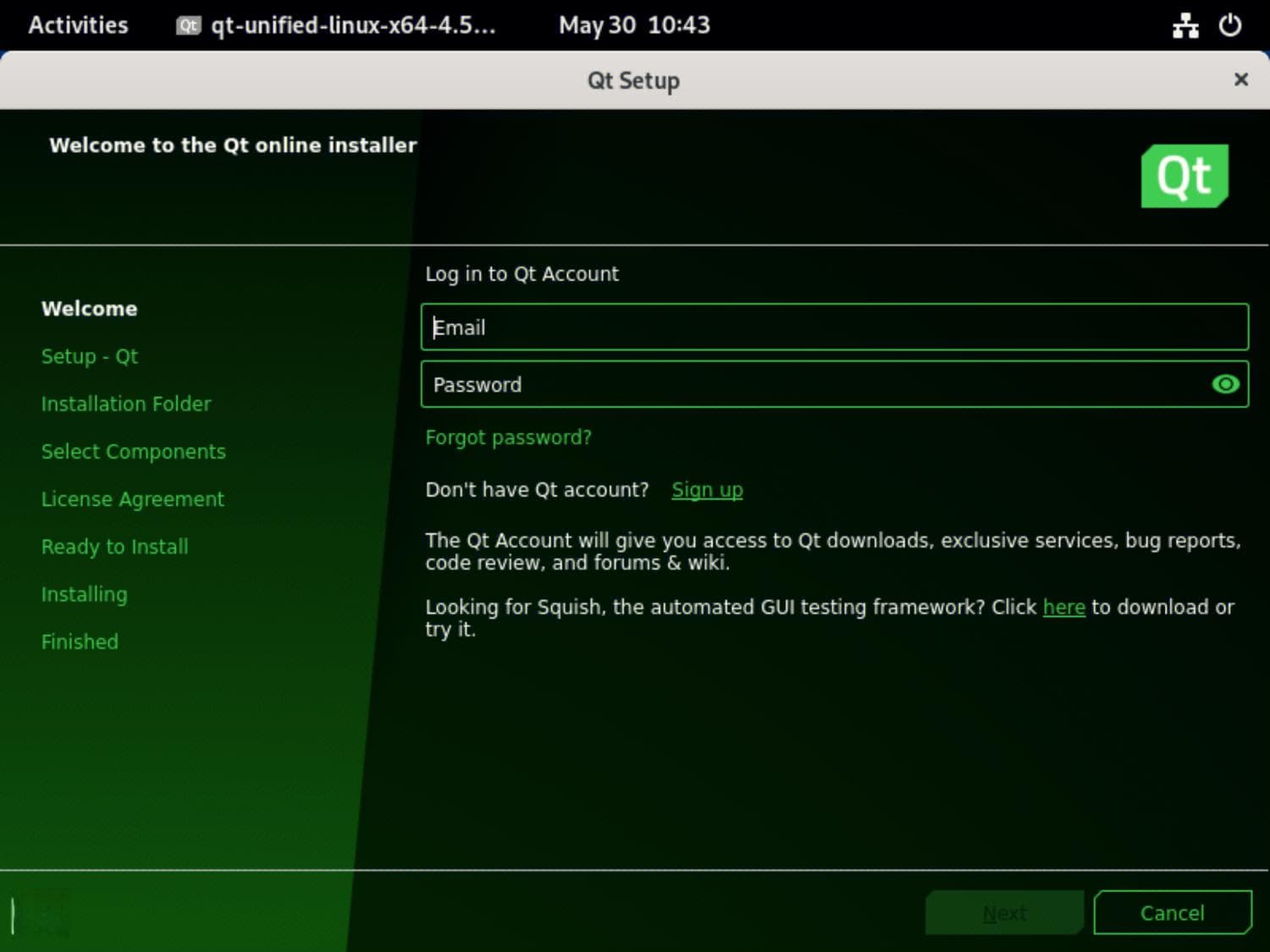The width and height of the screenshot is (1270, 952).
Task: Select the Select Components step
Action: 134,452
